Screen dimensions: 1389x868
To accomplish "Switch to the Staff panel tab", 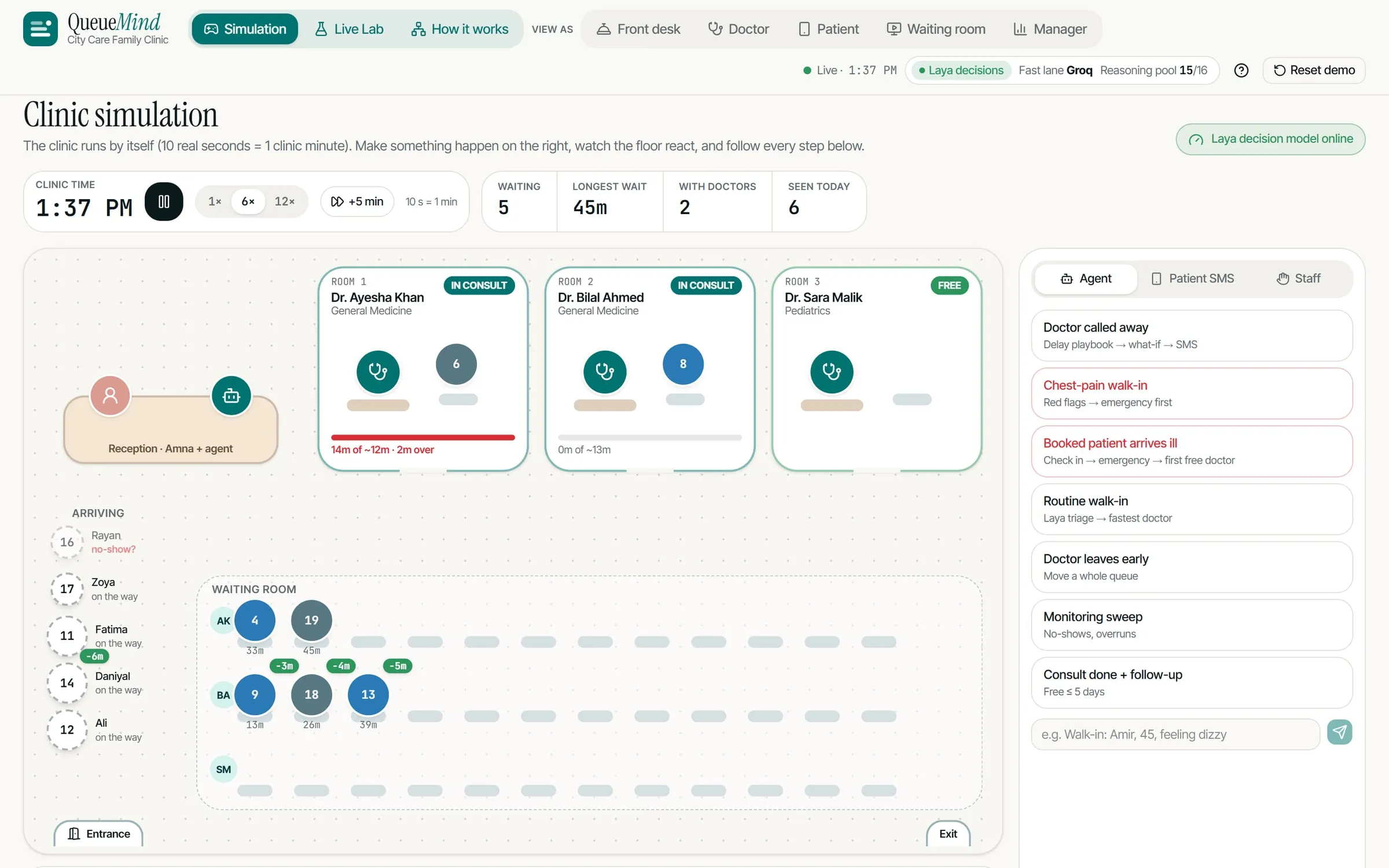I will 1299,279.
